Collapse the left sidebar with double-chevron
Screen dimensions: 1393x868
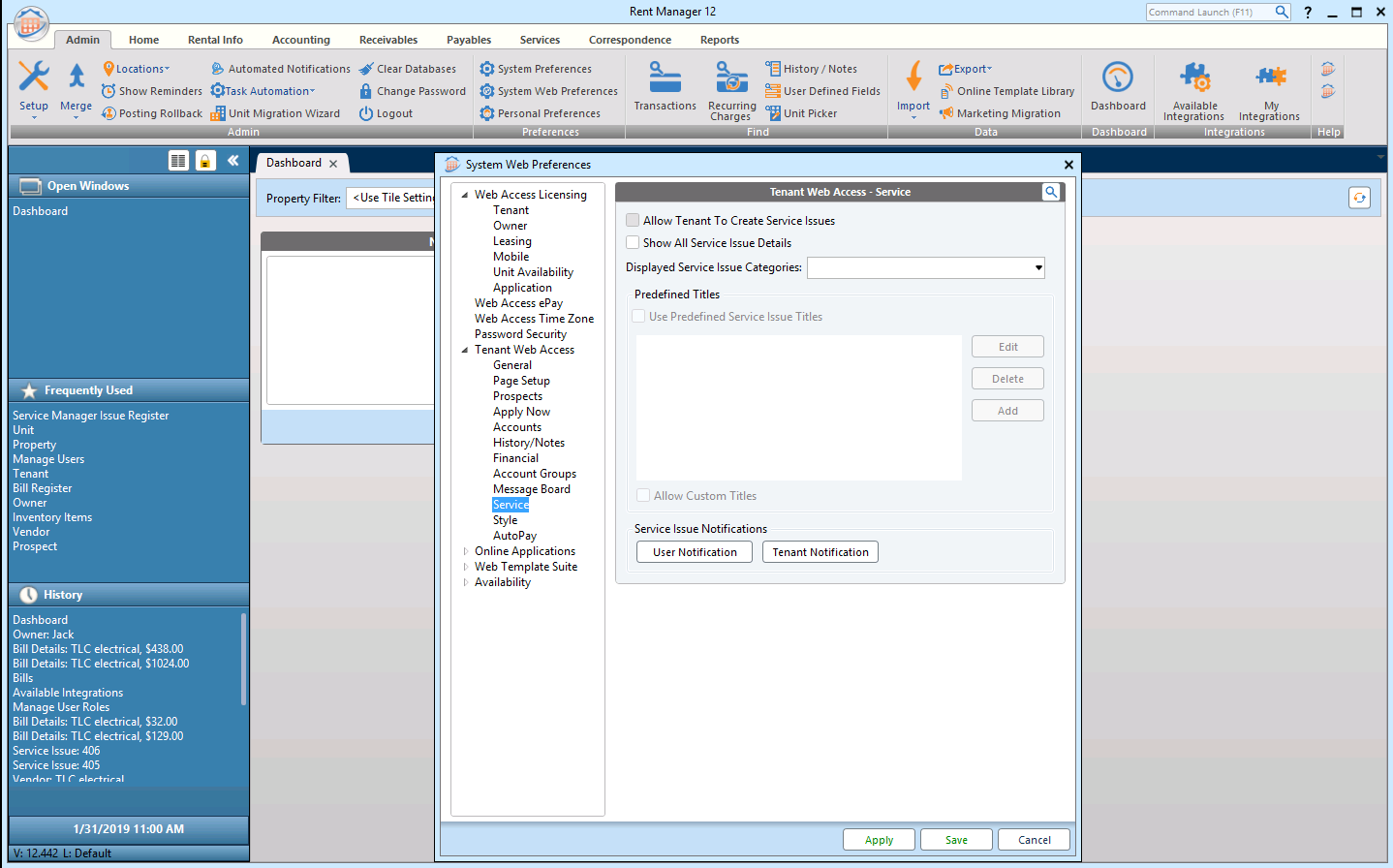click(x=233, y=161)
